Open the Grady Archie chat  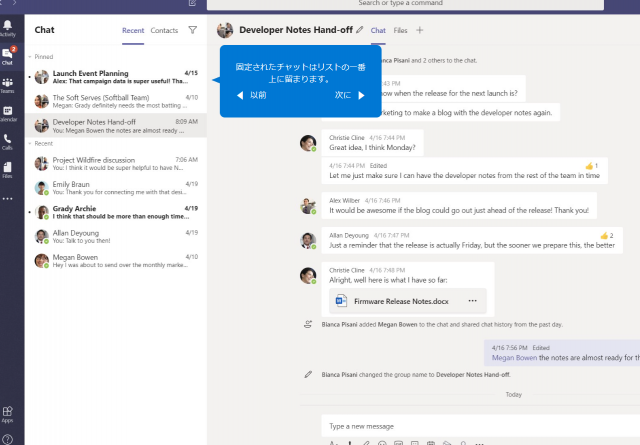116,212
